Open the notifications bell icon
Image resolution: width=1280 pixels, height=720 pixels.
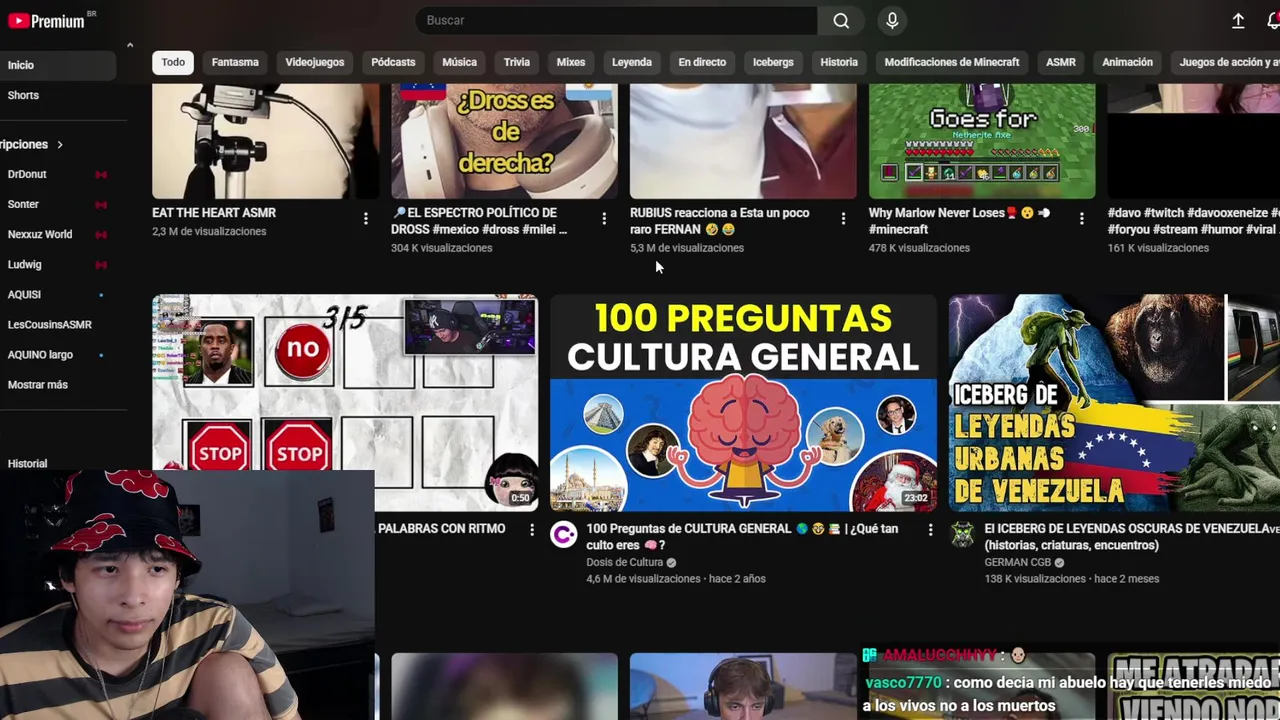1273,21
